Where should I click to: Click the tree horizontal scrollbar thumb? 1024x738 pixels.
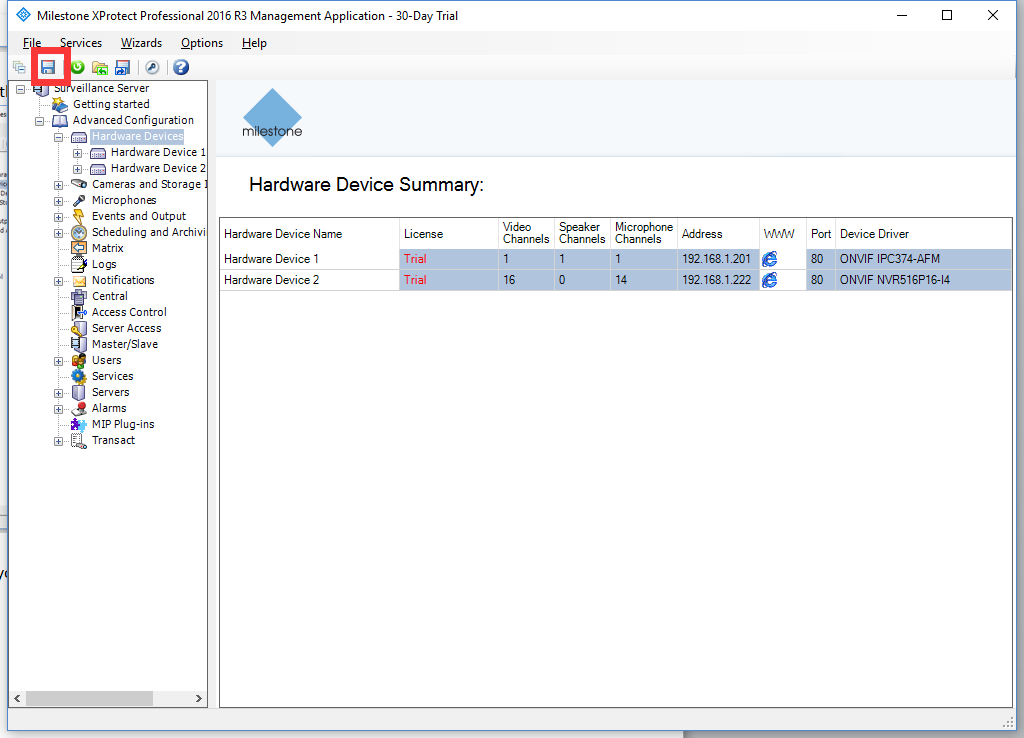[89, 699]
